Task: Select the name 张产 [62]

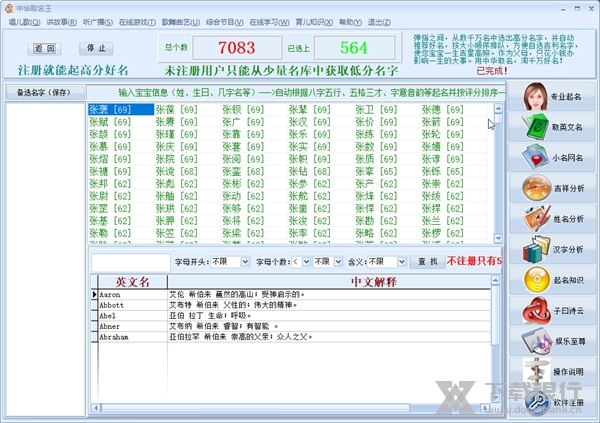Action: point(376,184)
